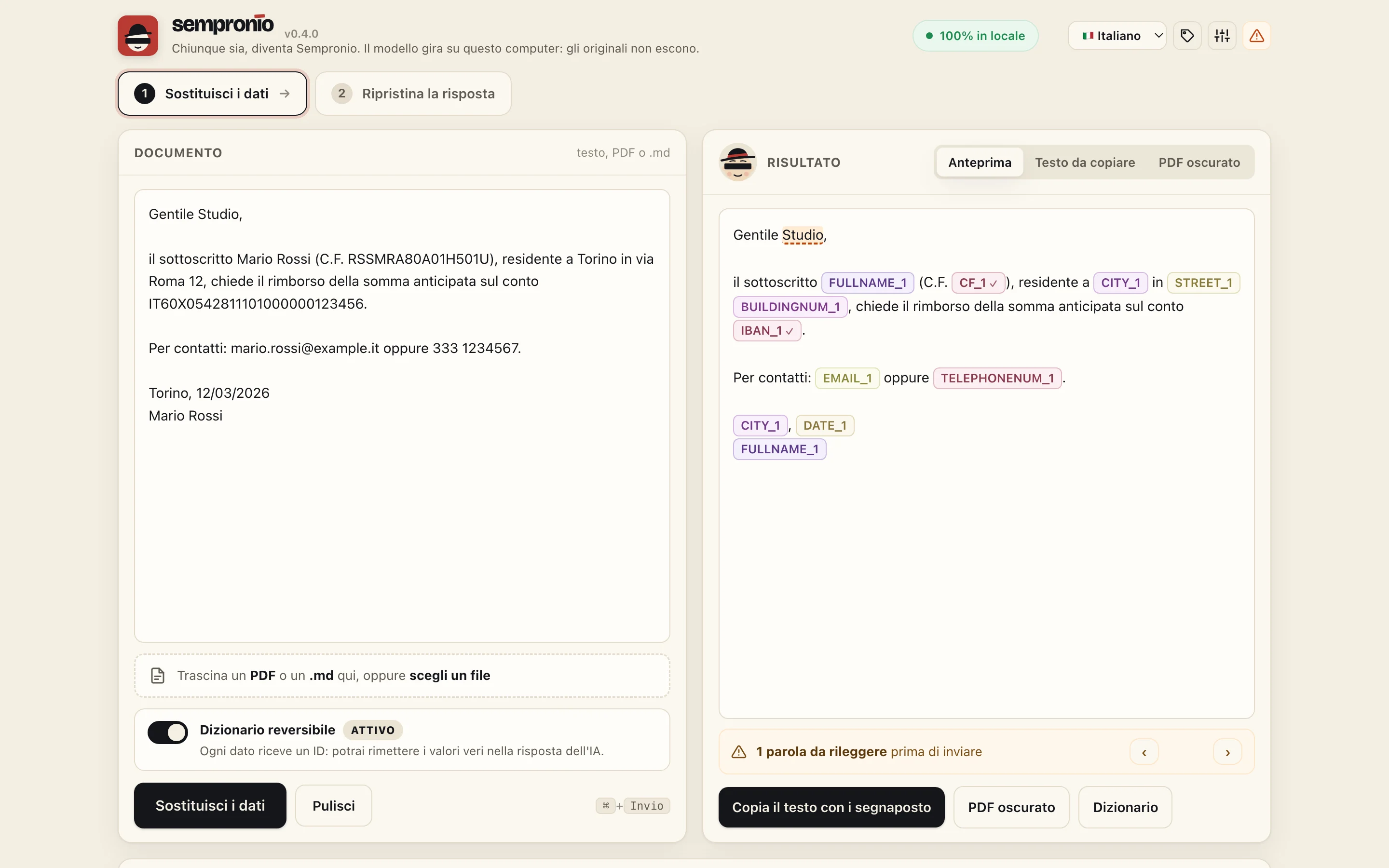
Task: Click the warning icon in review banner
Action: 739,751
